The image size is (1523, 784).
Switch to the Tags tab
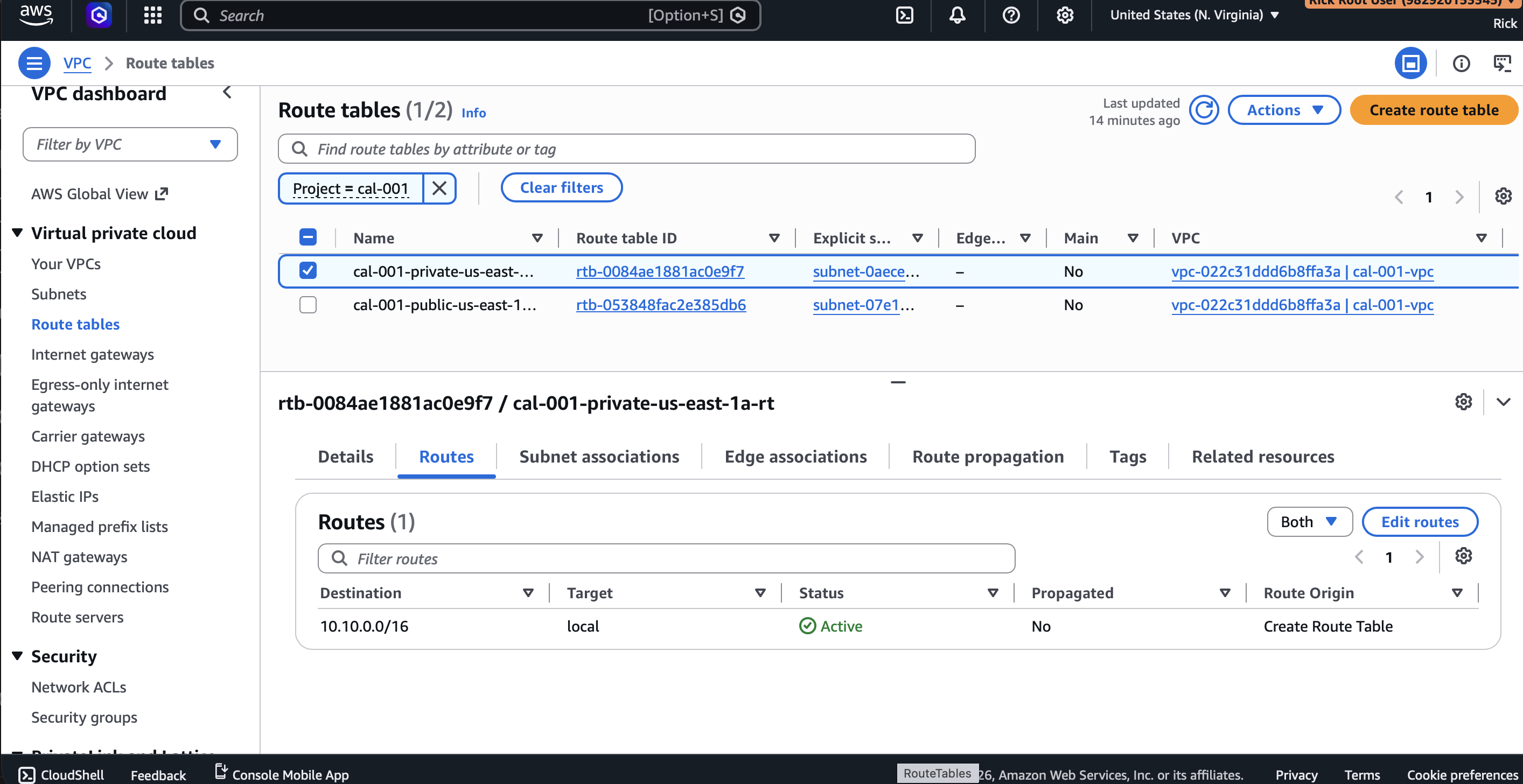[x=1128, y=457]
